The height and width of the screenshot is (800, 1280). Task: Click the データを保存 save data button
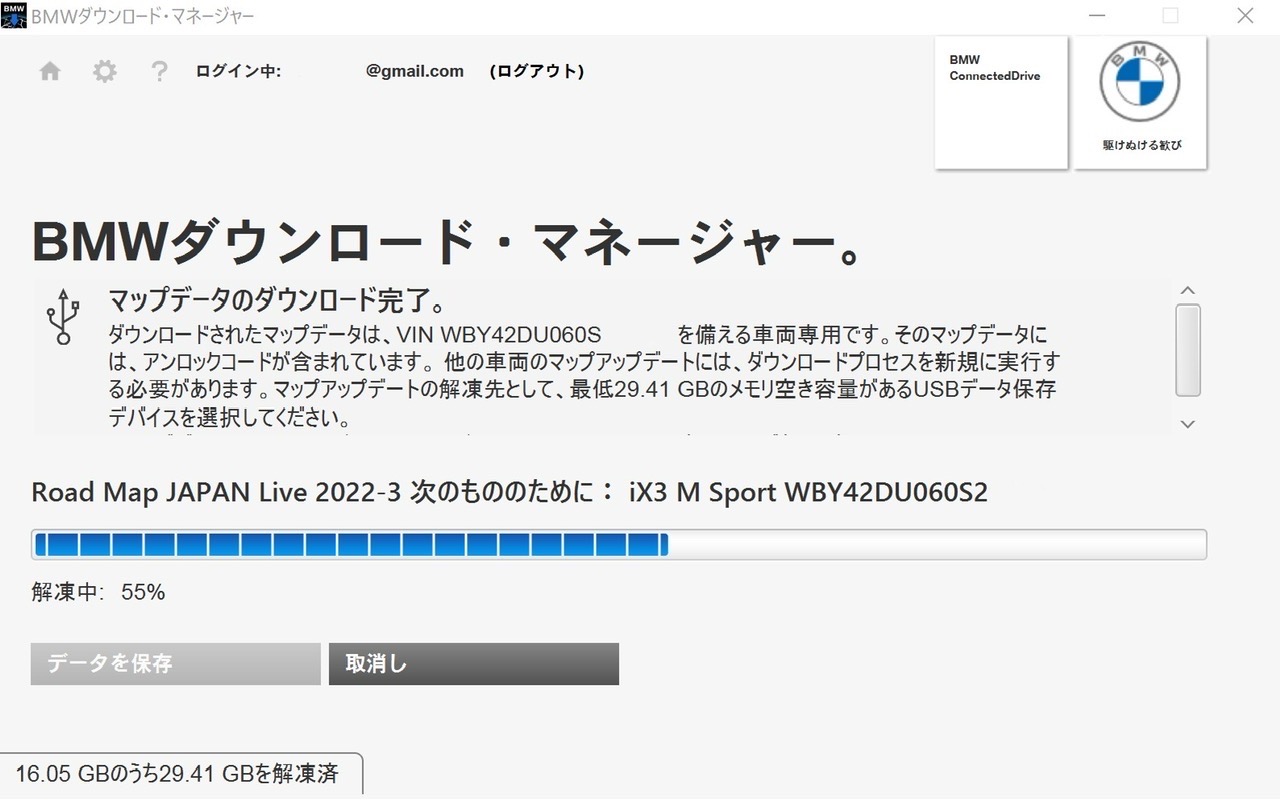point(175,664)
